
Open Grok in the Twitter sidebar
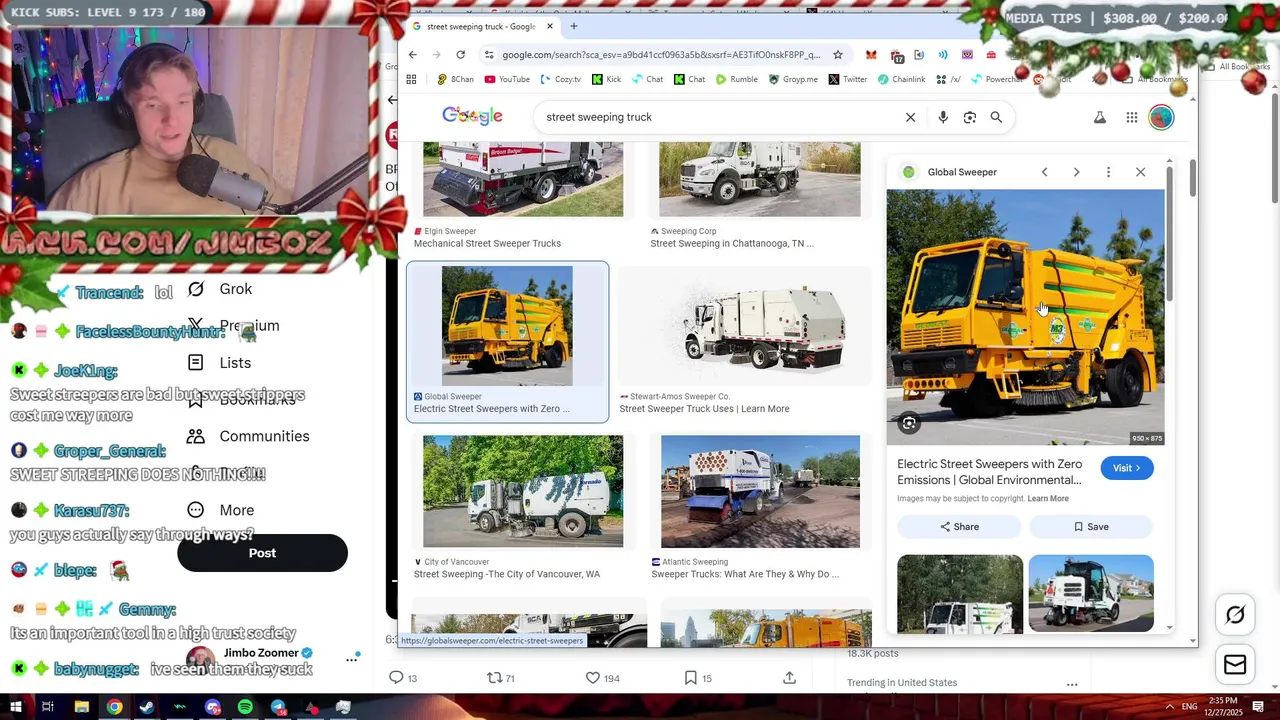[220, 289]
